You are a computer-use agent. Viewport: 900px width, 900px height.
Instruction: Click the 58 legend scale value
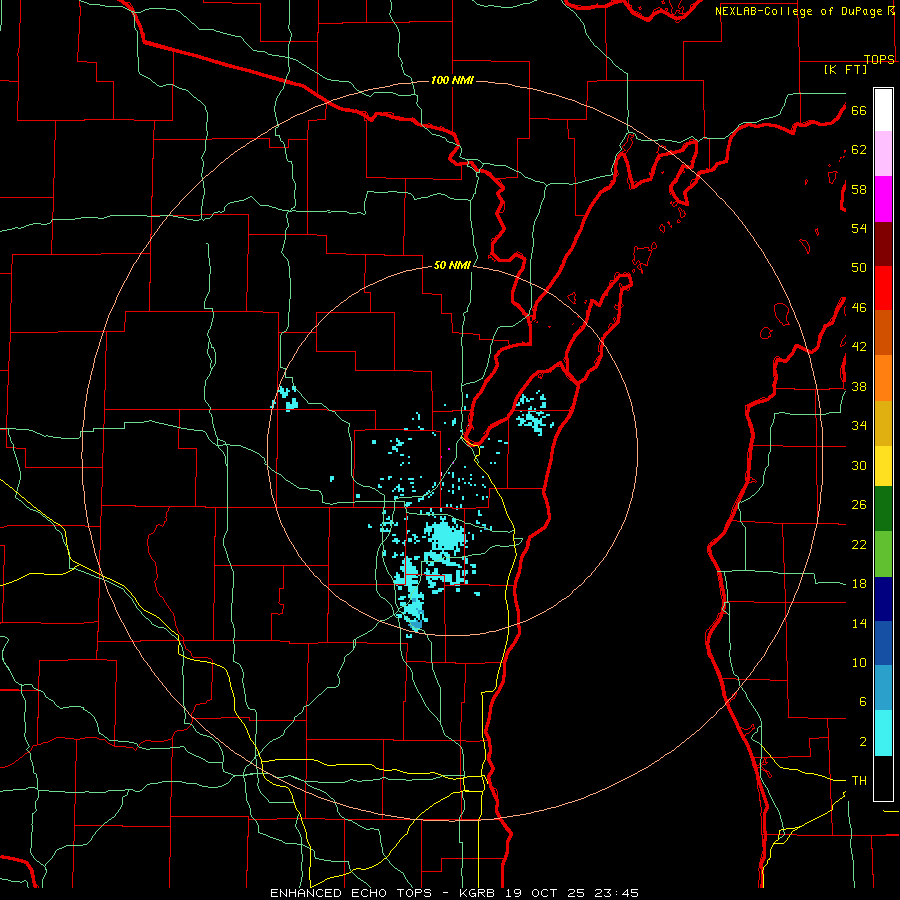coord(859,189)
